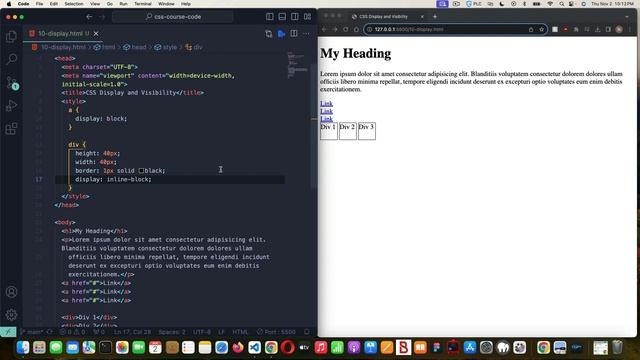The height and width of the screenshot is (360, 640).
Task: Open editor More Actions ellipsis menu
Action: 306,34
